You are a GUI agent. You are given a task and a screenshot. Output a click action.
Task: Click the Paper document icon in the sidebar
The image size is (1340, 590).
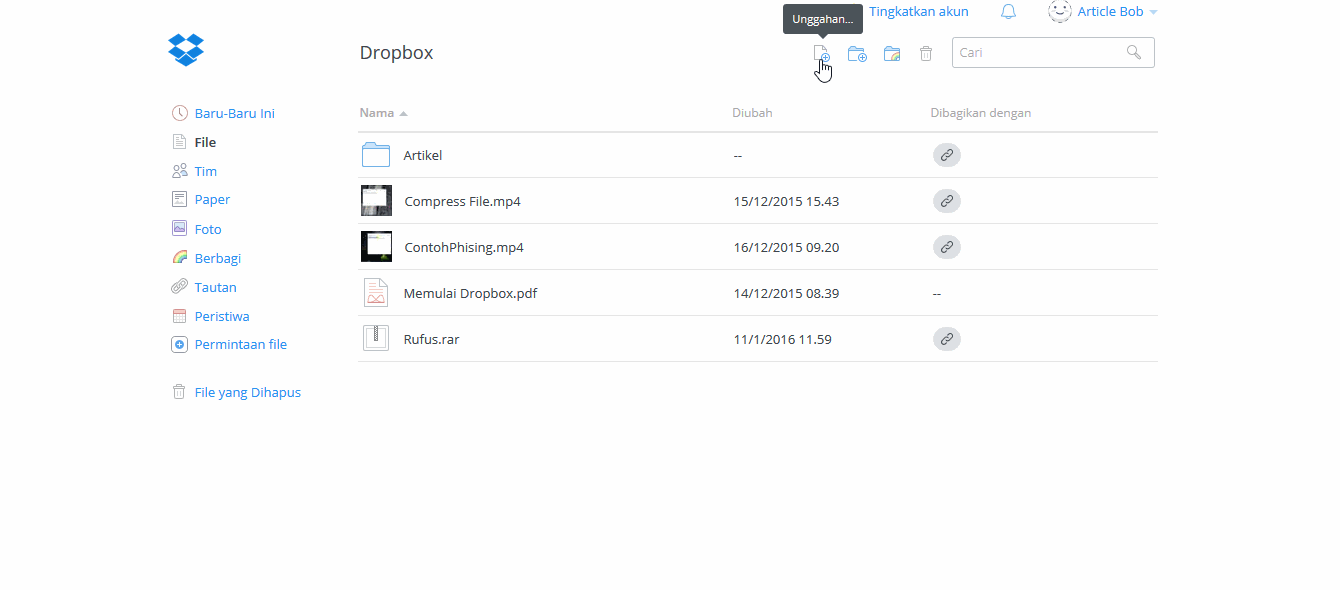click(179, 199)
